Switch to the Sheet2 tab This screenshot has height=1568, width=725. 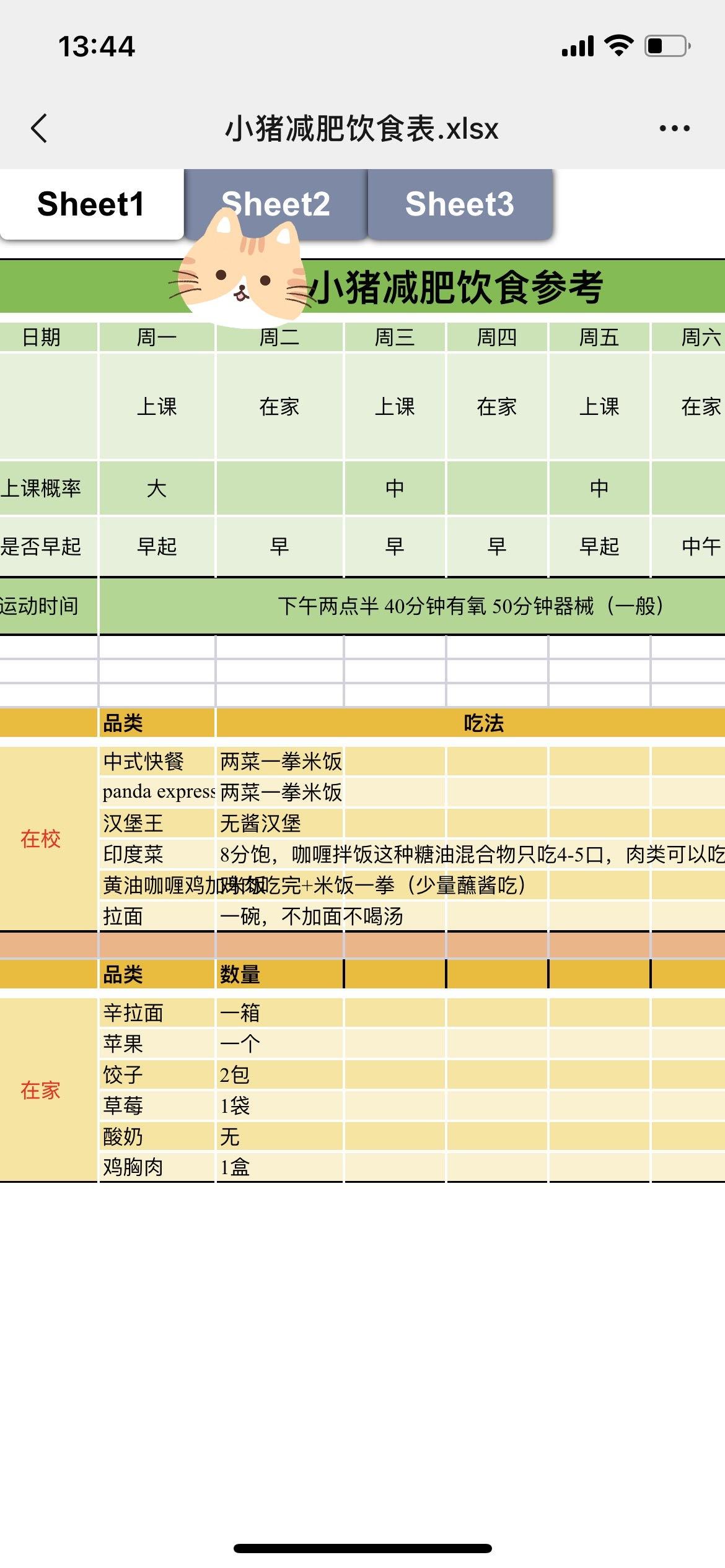tap(276, 204)
